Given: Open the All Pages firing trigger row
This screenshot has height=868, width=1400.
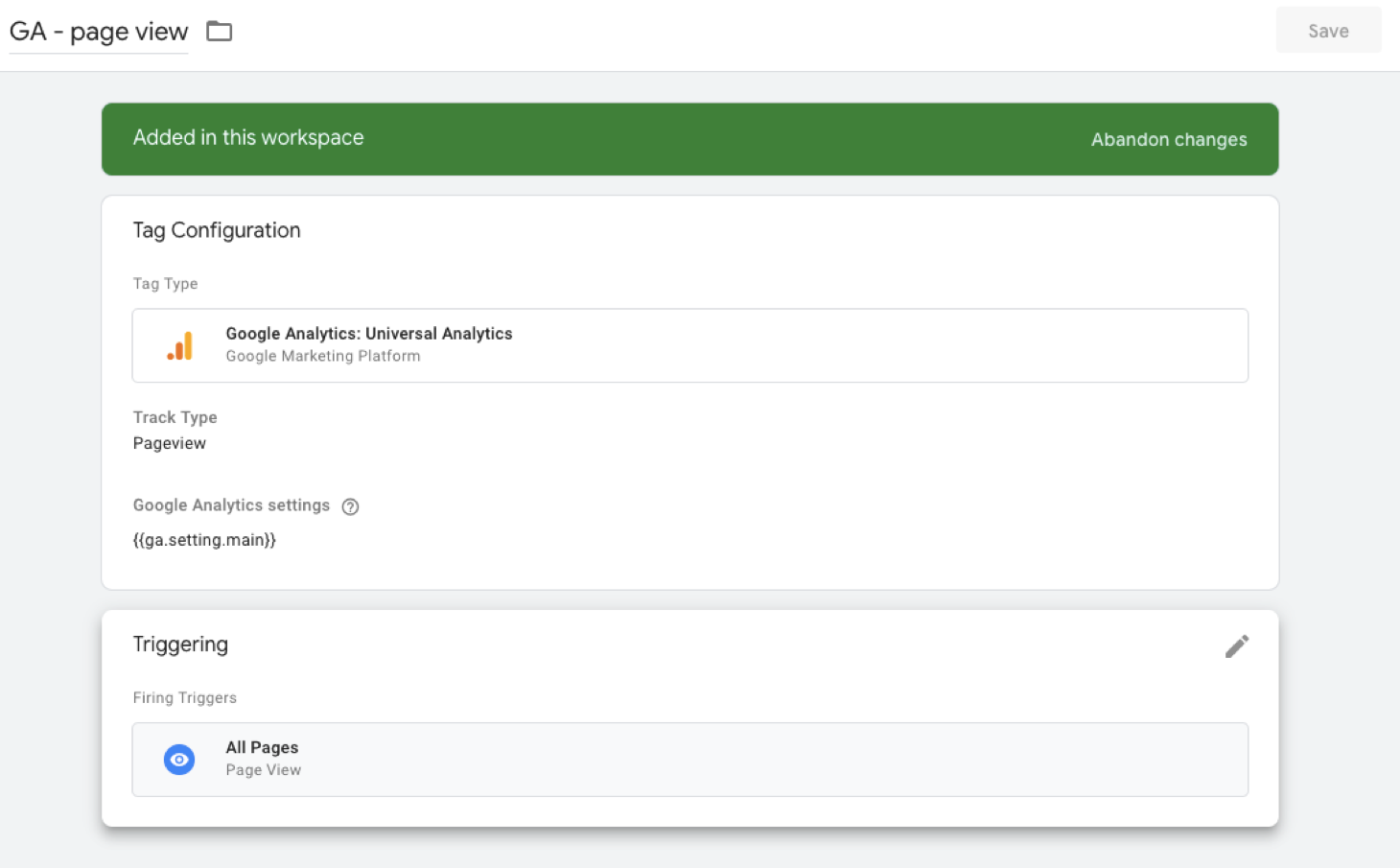Looking at the screenshot, I should (690, 760).
